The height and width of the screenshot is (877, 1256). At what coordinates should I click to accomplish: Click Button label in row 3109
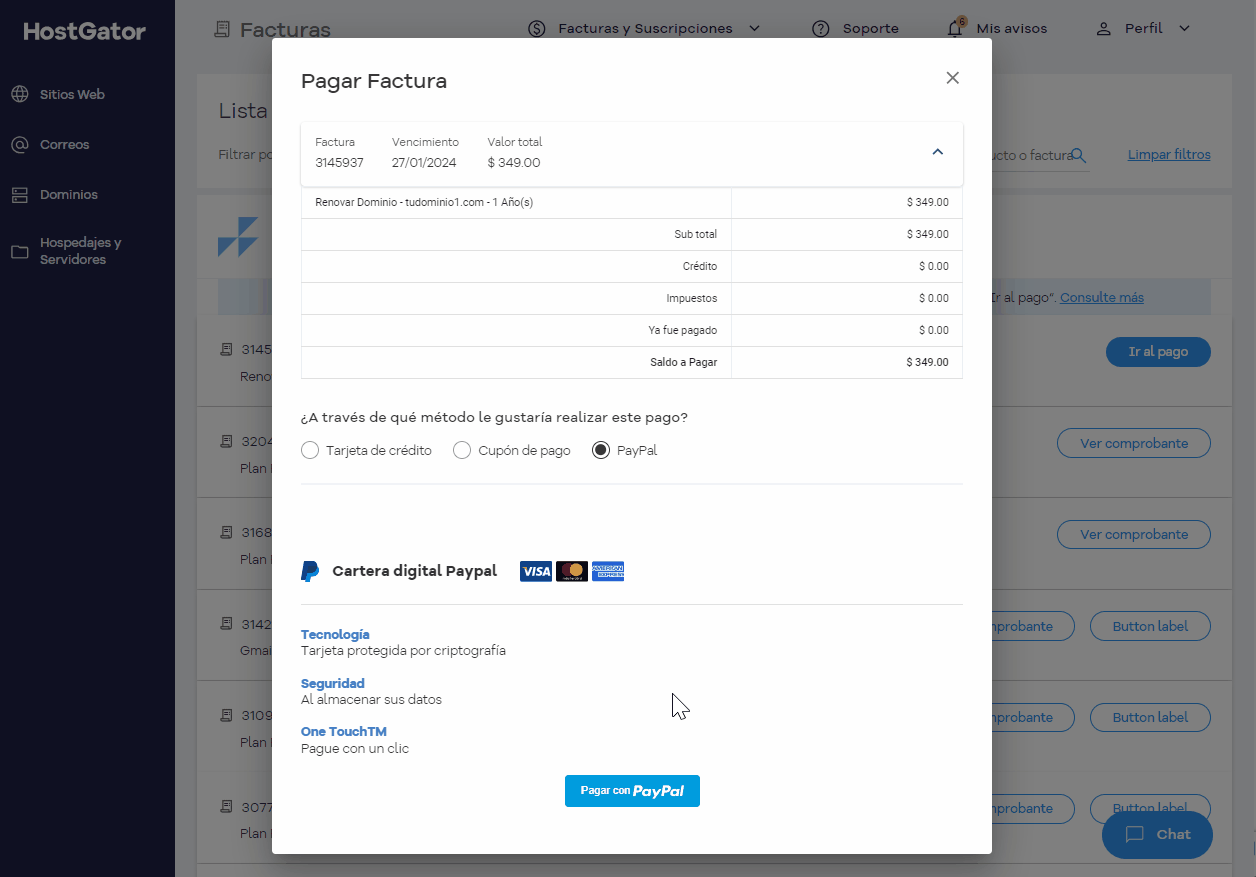[1150, 717]
